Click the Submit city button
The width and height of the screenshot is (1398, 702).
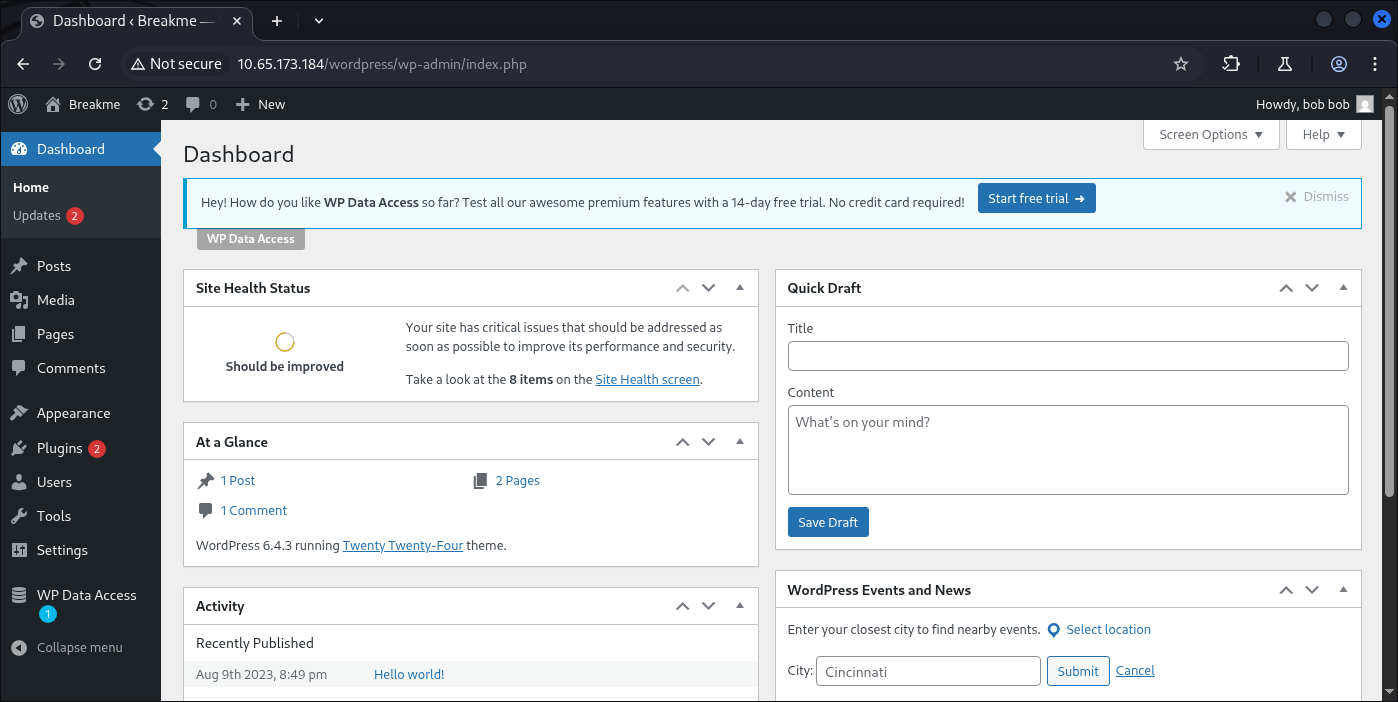coord(1078,671)
